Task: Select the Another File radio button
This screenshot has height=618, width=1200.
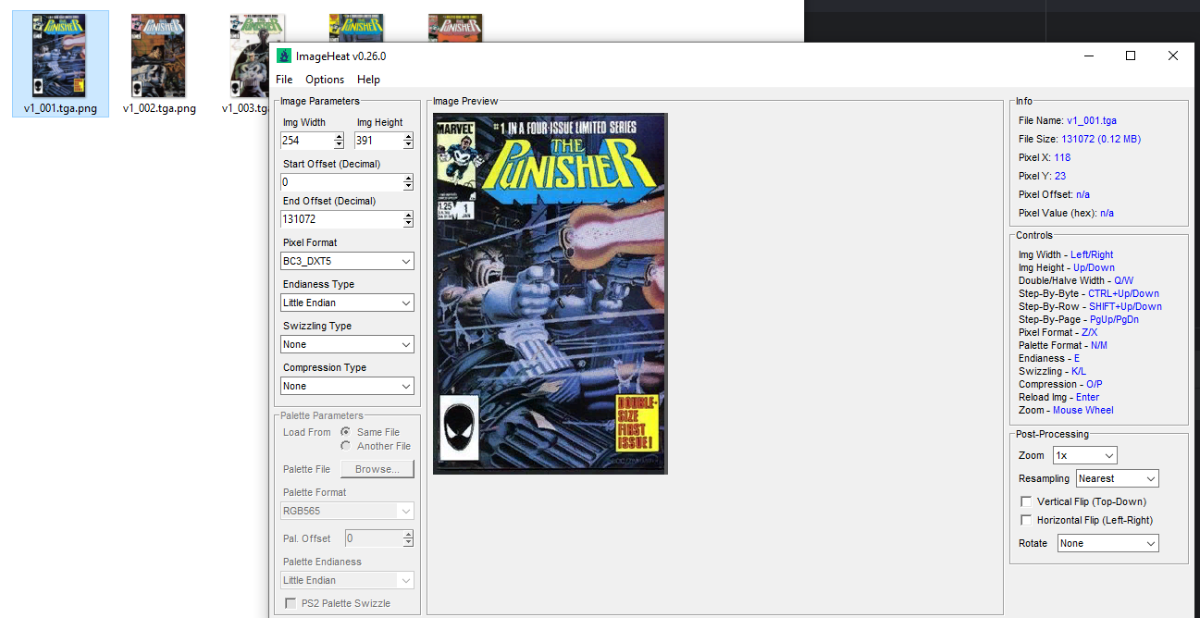Action: pyautogui.click(x=346, y=446)
